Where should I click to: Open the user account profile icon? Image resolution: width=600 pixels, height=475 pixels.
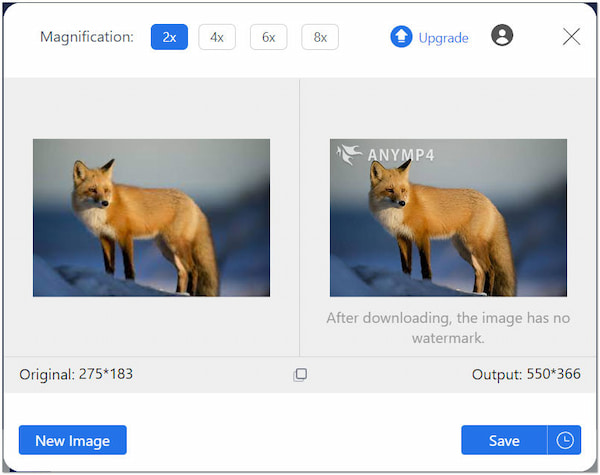coord(502,36)
